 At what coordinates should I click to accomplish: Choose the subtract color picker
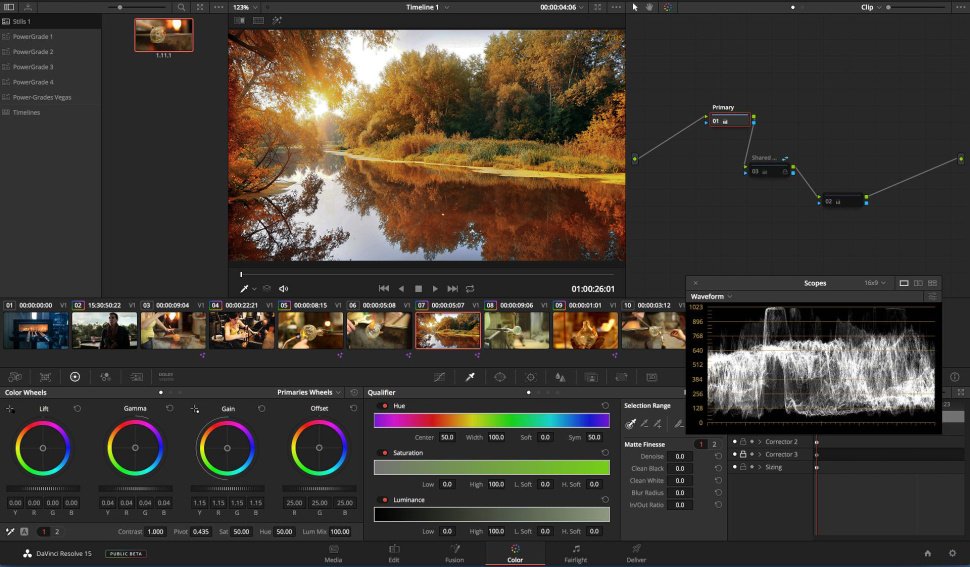644,424
